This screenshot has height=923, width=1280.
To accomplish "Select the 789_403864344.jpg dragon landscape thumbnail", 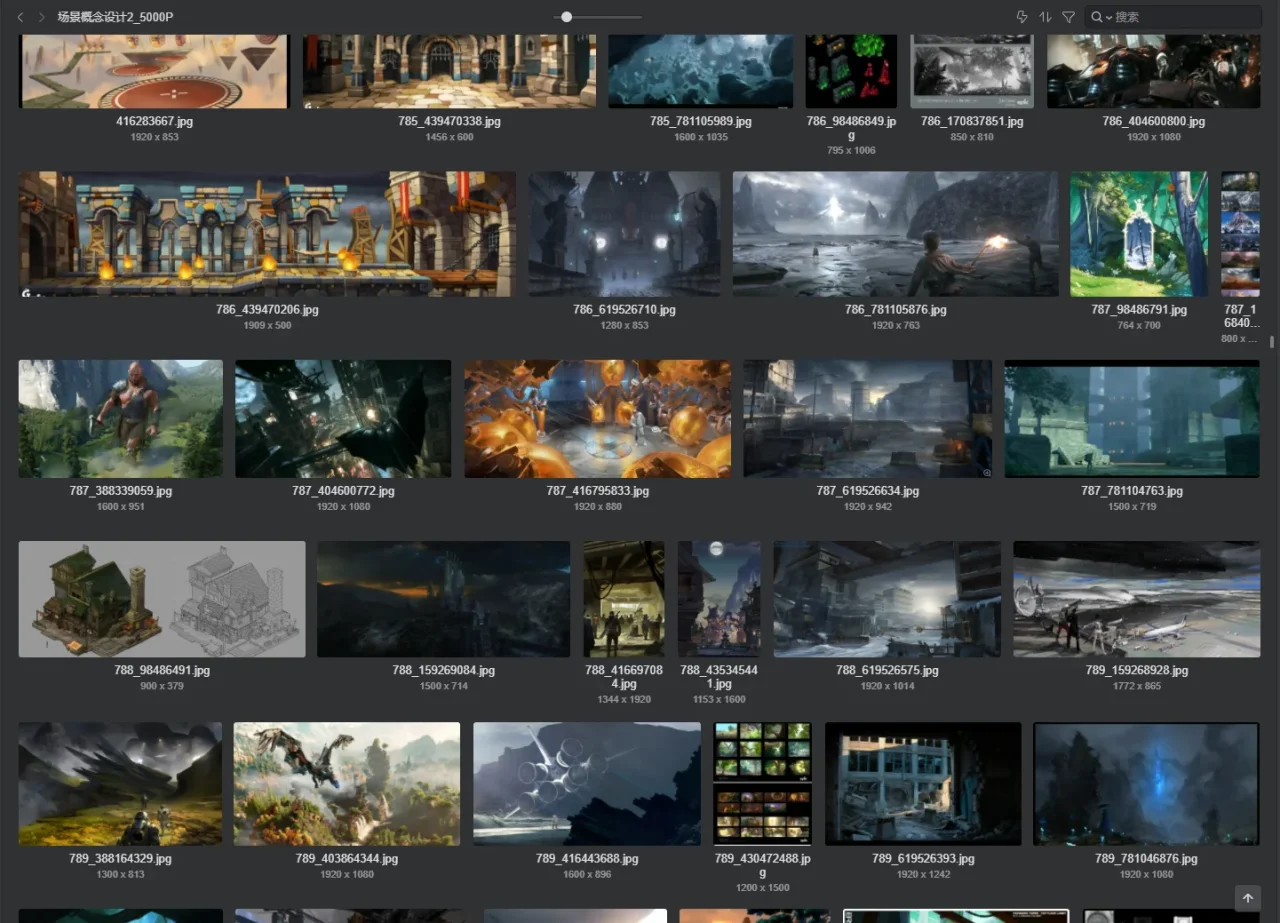I will click(346, 784).
